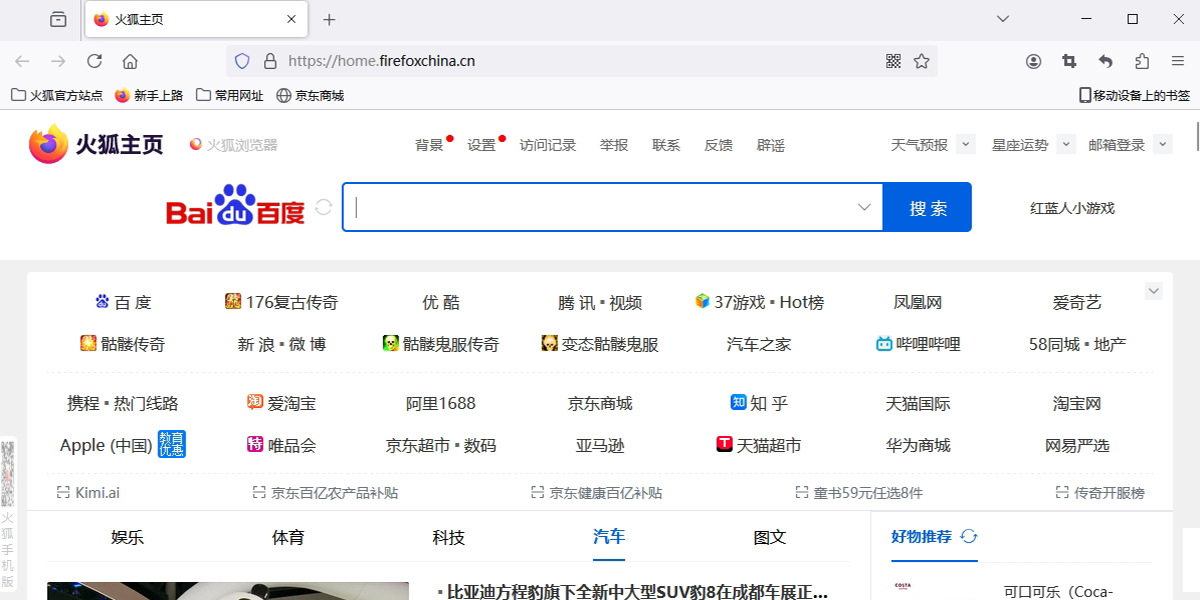Open 唯品会 site link
The image size is (1200, 600).
[281, 445]
